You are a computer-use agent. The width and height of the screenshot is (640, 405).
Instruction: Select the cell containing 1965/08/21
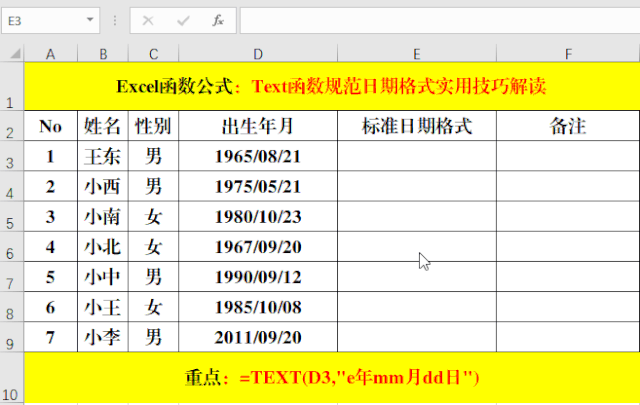coord(257,157)
